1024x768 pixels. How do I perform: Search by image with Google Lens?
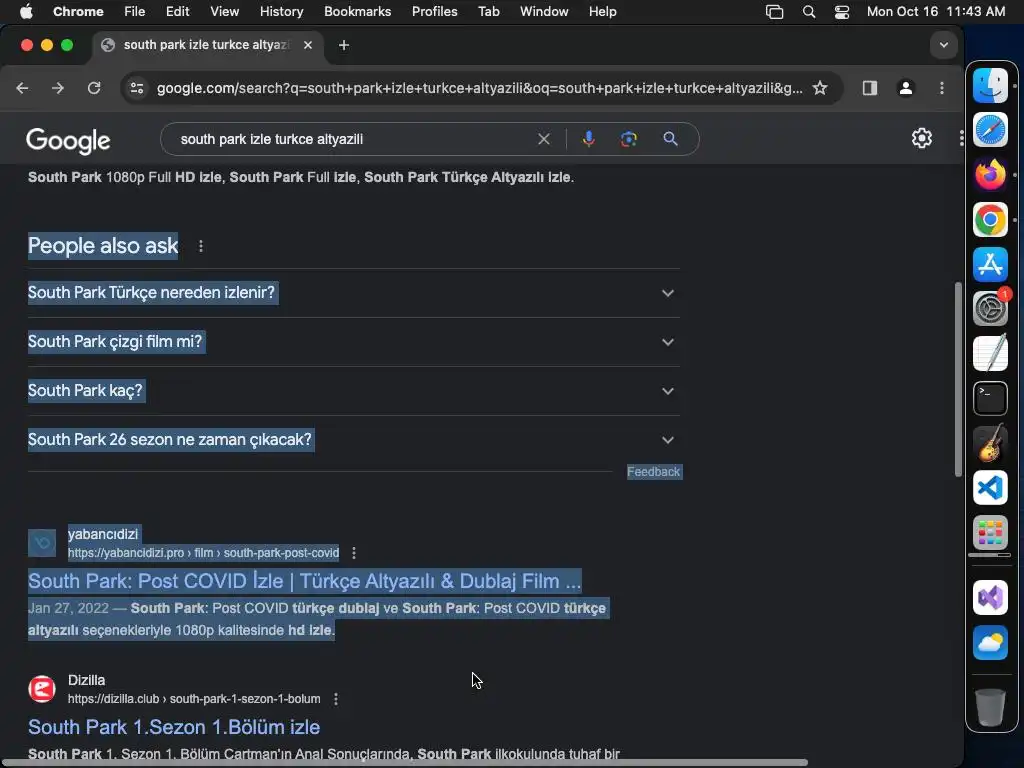tap(629, 139)
